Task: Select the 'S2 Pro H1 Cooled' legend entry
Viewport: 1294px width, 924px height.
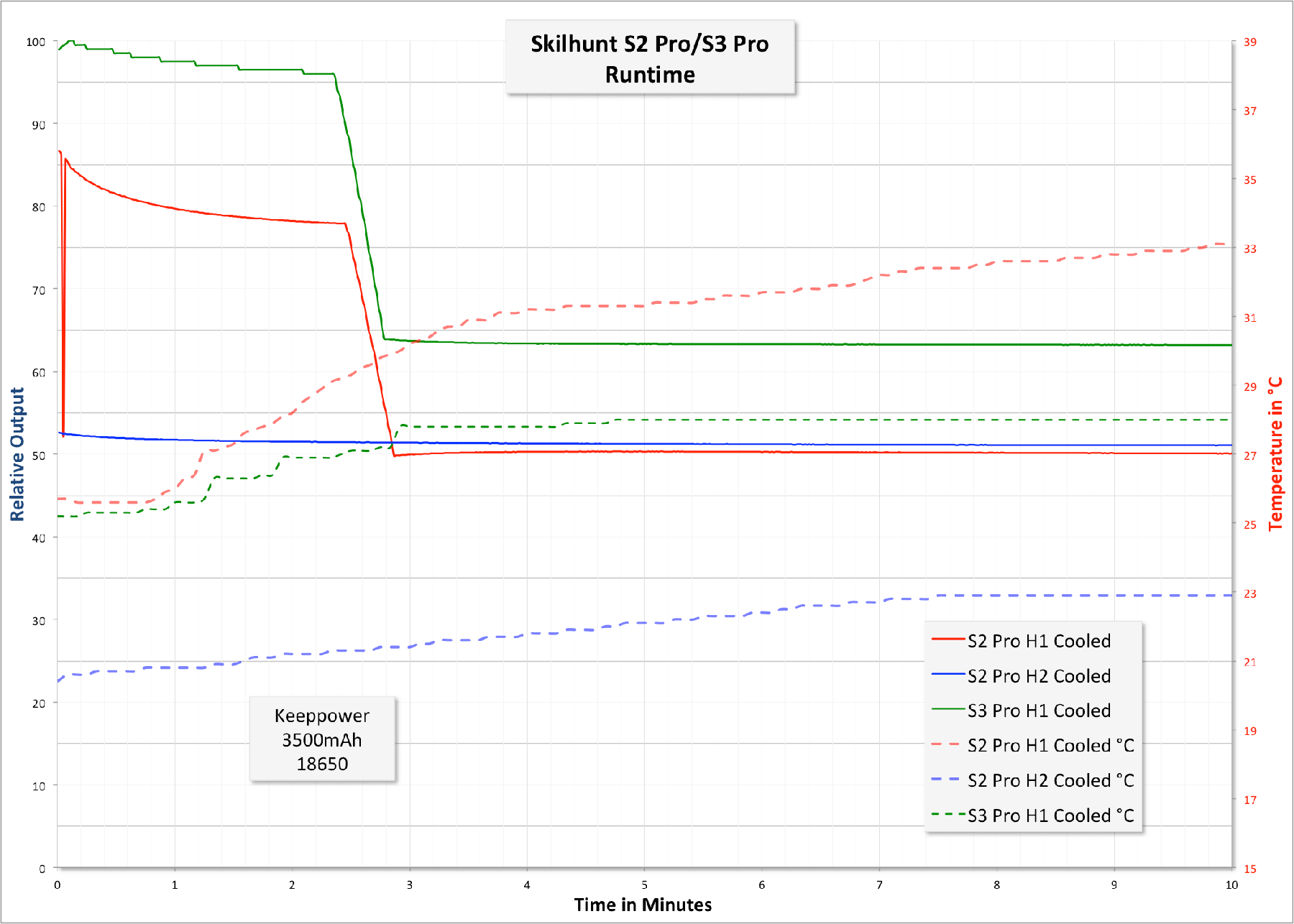Action: 1038,641
